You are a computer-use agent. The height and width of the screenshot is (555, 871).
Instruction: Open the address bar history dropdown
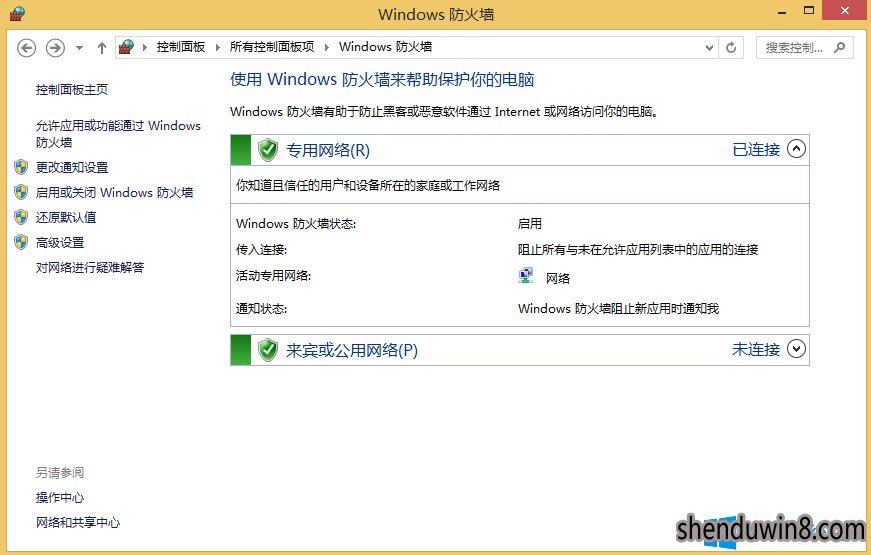[709, 48]
